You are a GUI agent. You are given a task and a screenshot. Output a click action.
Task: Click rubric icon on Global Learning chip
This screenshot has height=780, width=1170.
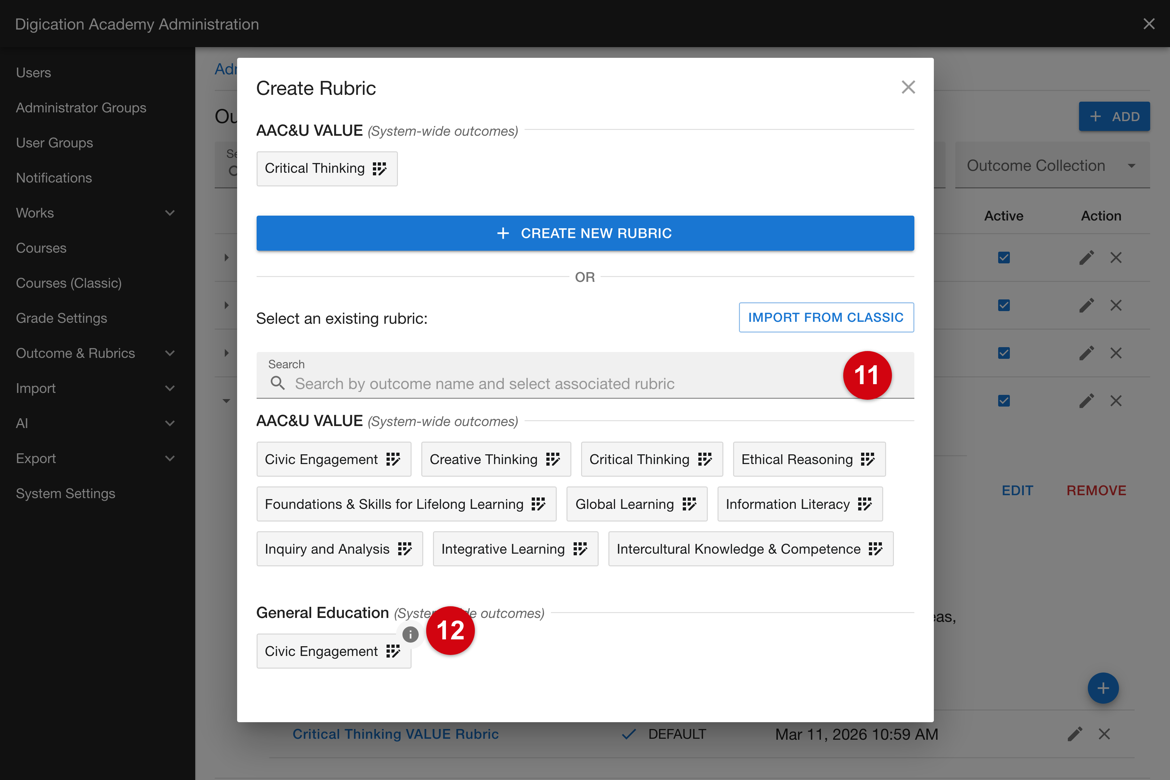pyautogui.click(x=689, y=504)
